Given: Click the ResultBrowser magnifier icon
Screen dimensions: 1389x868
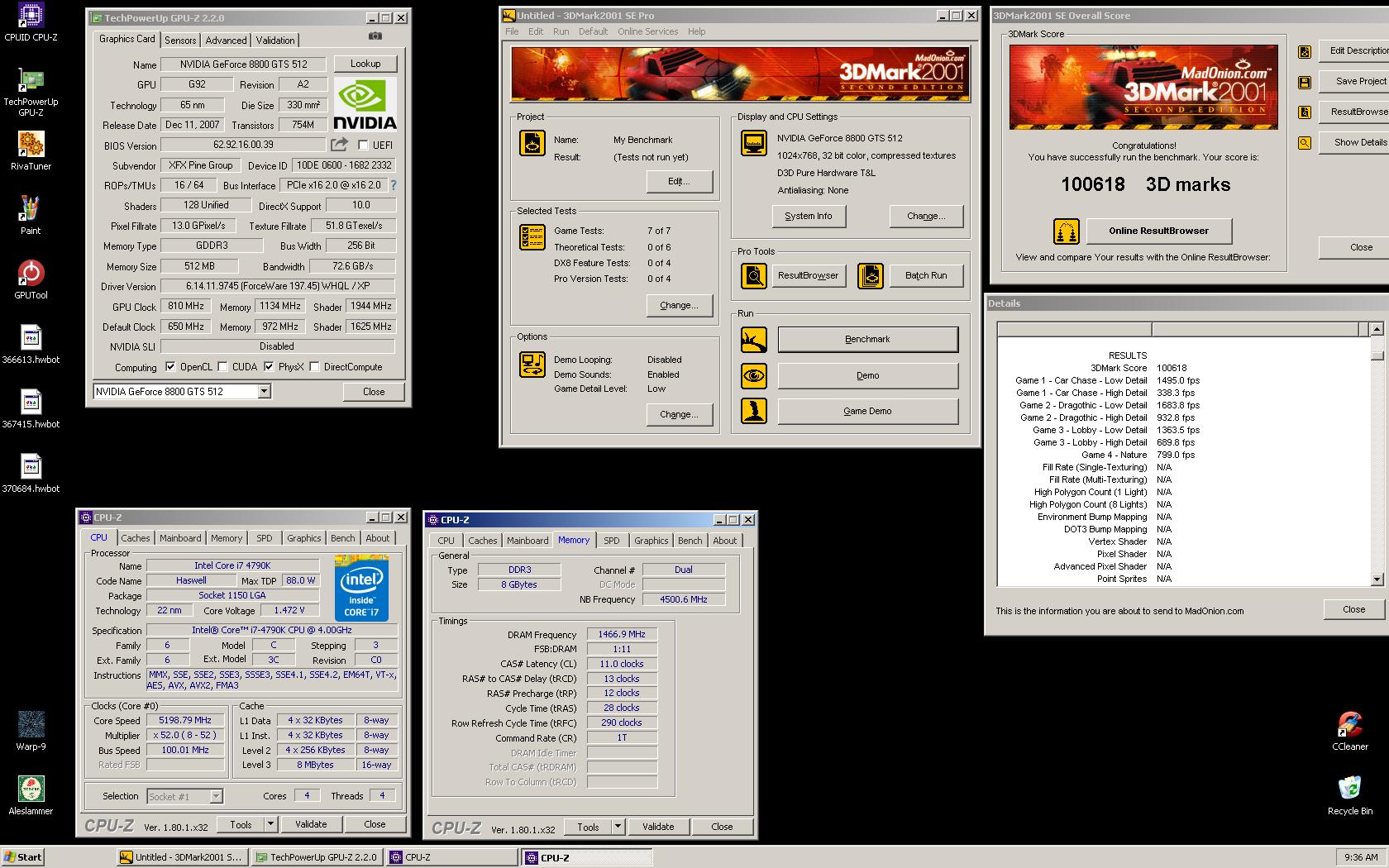Looking at the screenshot, I should (753, 275).
